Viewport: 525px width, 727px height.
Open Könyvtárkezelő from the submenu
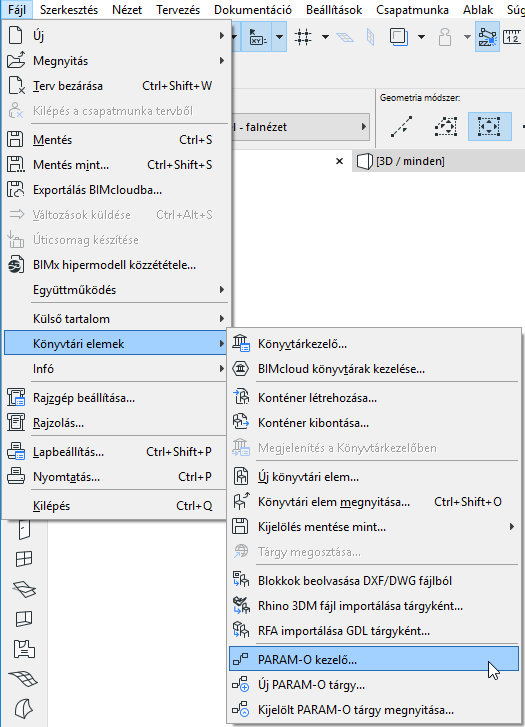pyautogui.click(x=374, y=344)
